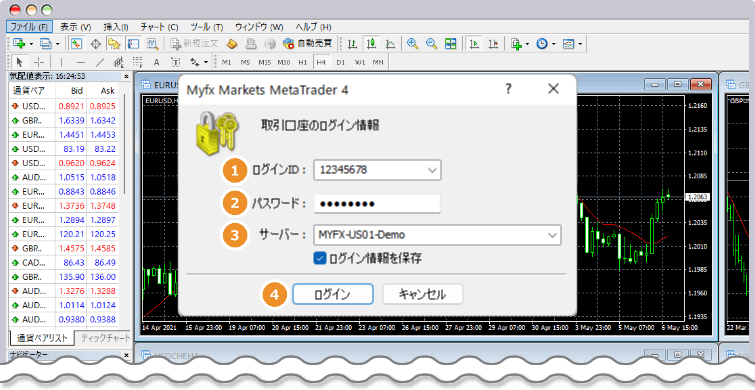
Task: Set timeframe to D1
Action: pos(340,62)
